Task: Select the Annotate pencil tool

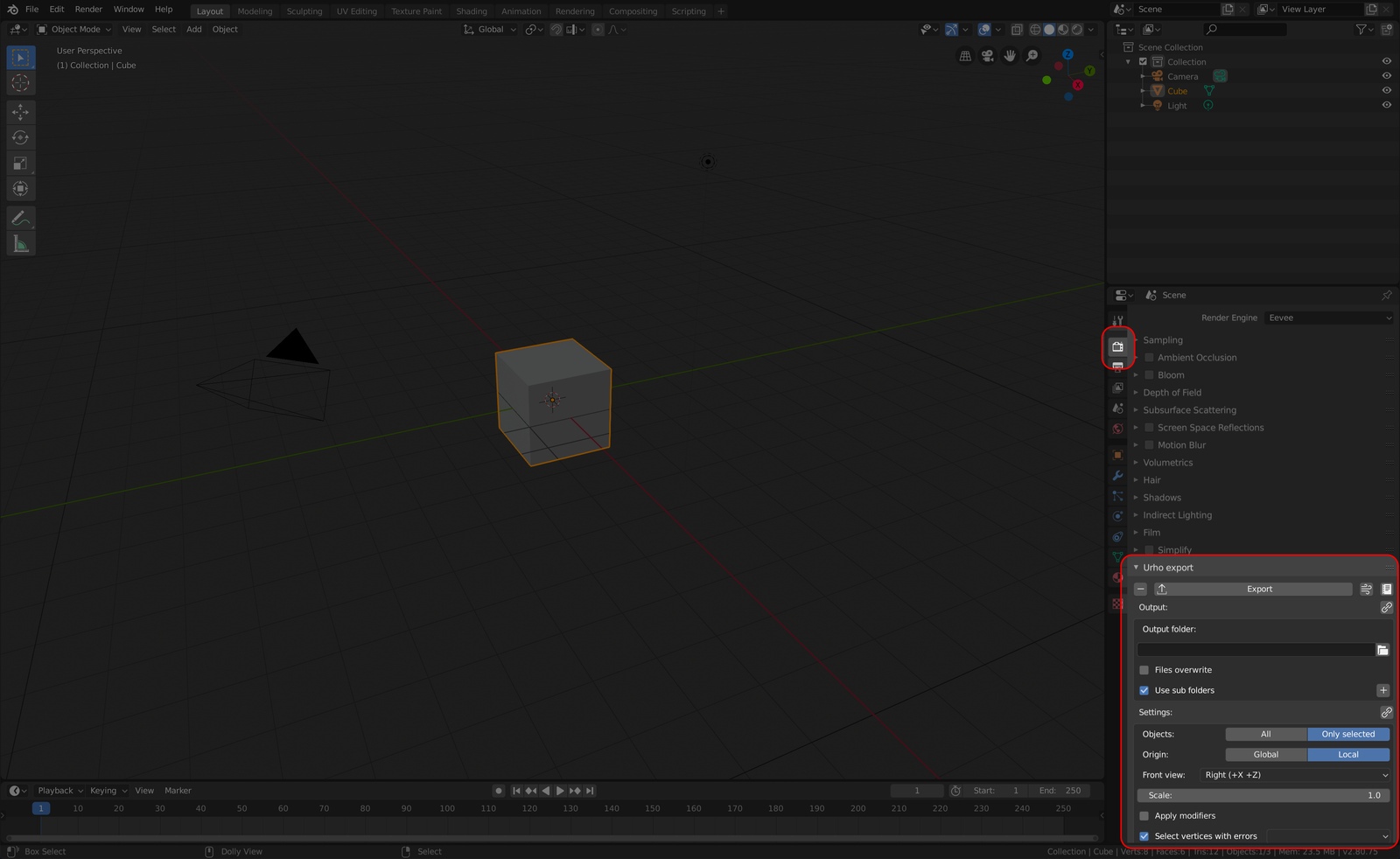Action: pos(21,218)
